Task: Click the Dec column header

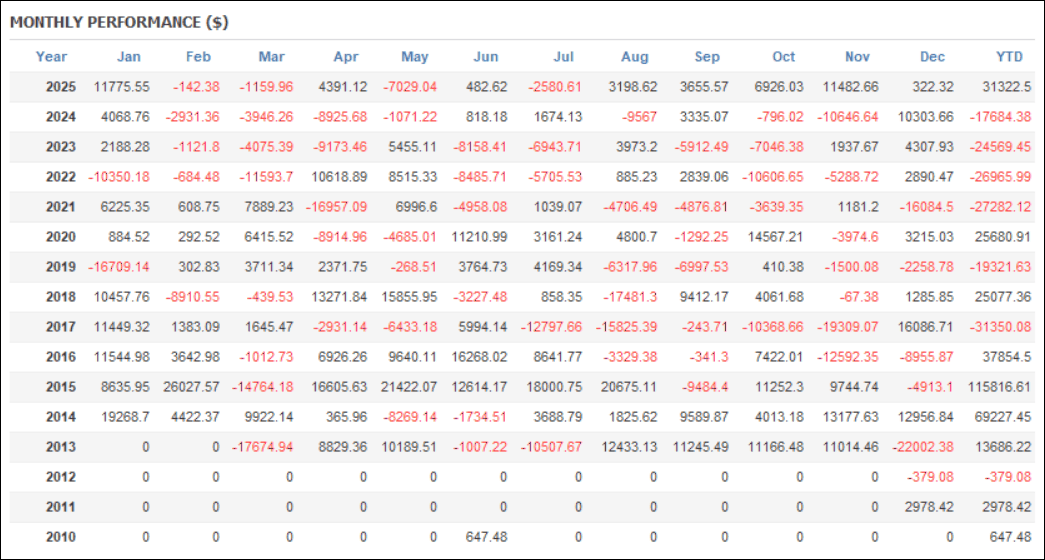Action: pos(933,57)
